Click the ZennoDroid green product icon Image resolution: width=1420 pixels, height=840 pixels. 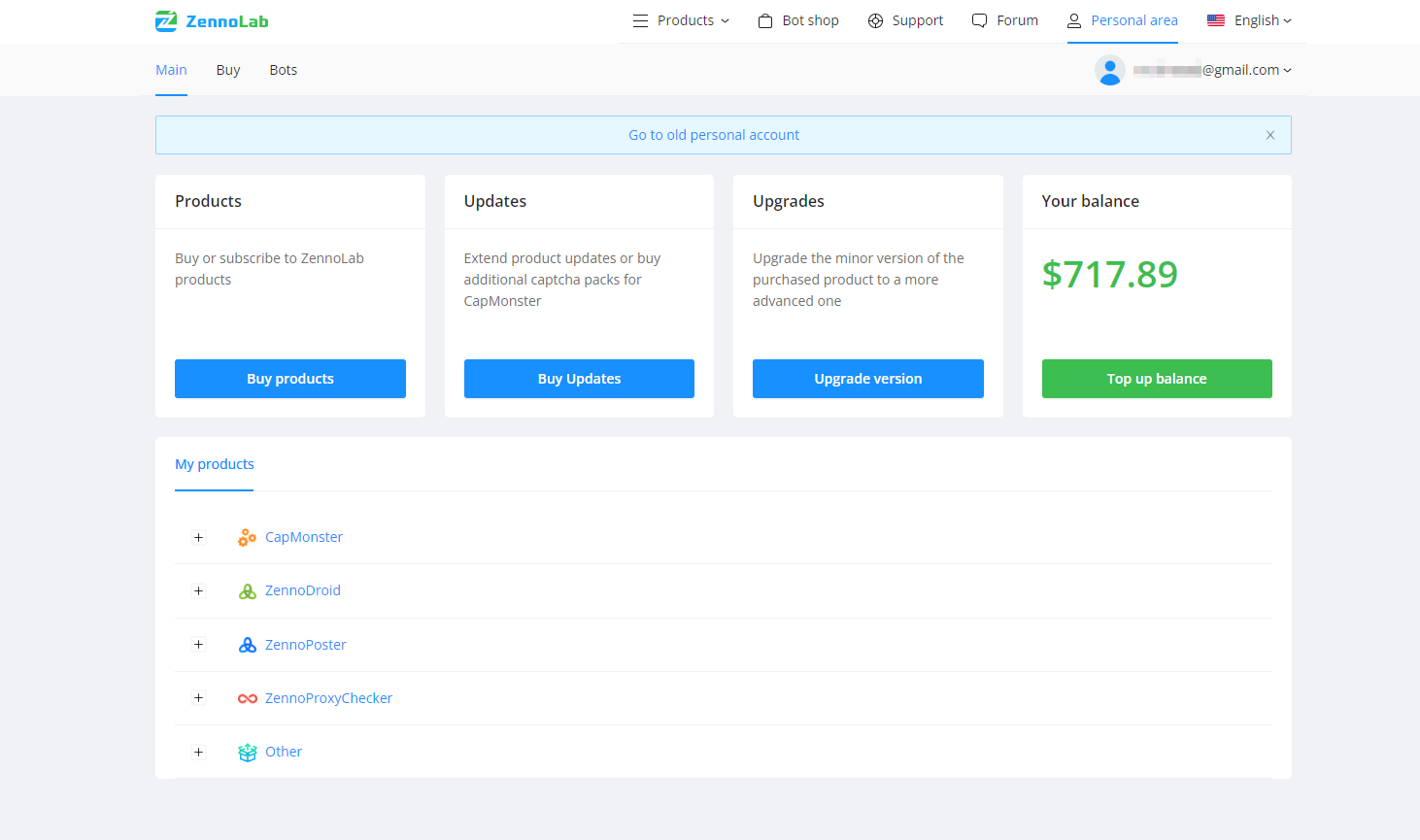[248, 590]
